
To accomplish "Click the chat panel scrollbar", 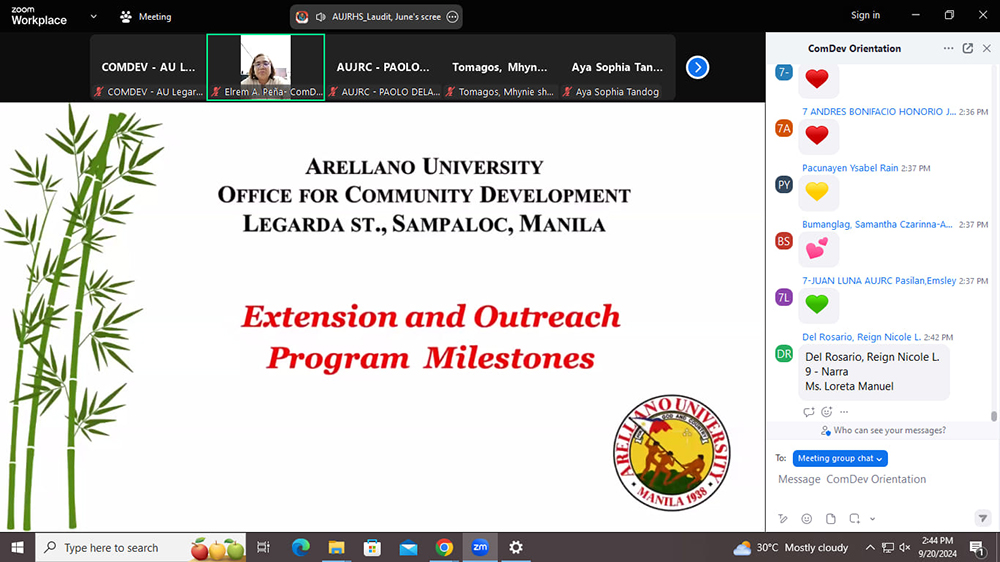I will click(994, 417).
